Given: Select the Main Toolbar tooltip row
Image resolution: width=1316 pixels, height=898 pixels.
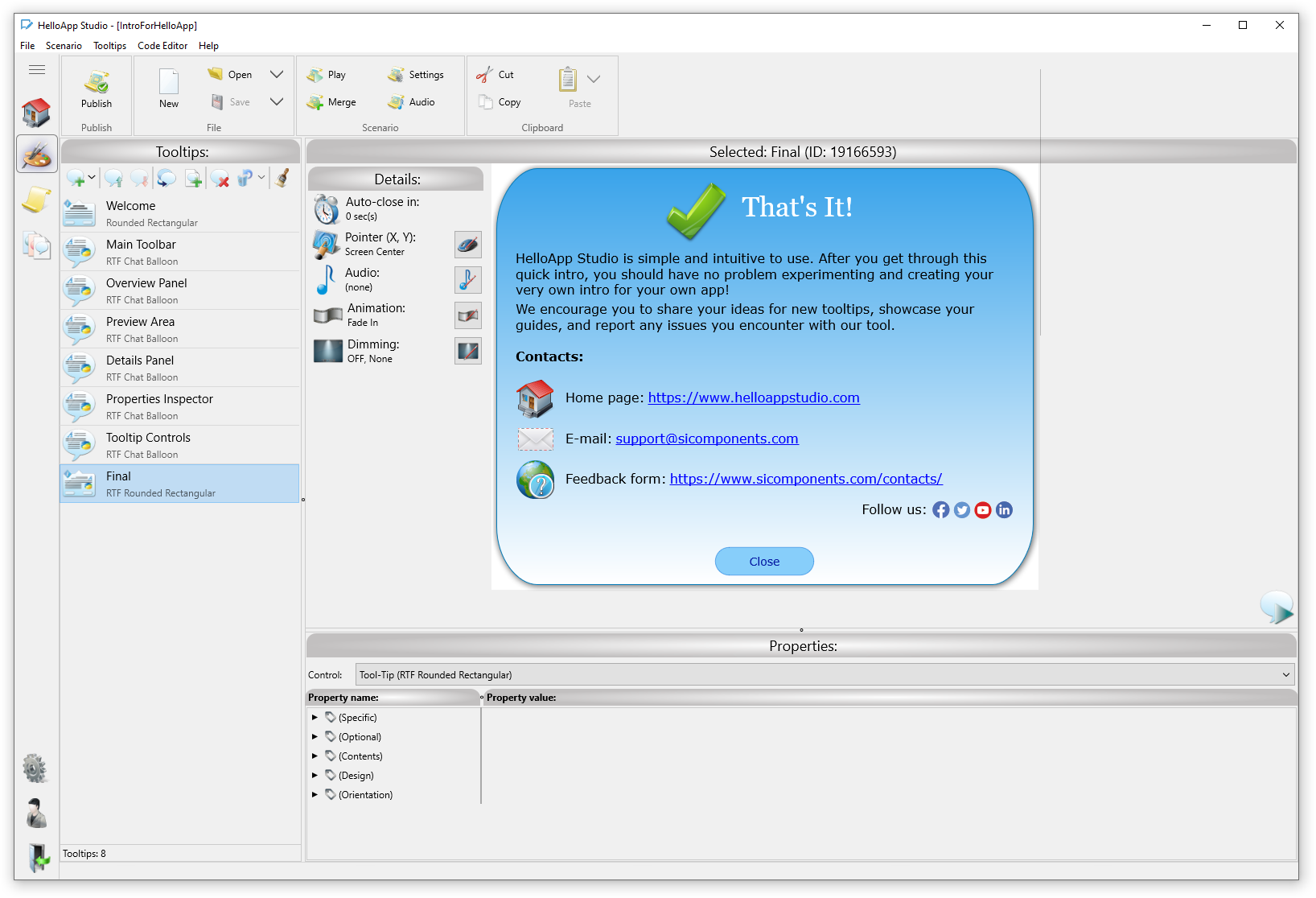Looking at the screenshot, I should coord(180,252).
